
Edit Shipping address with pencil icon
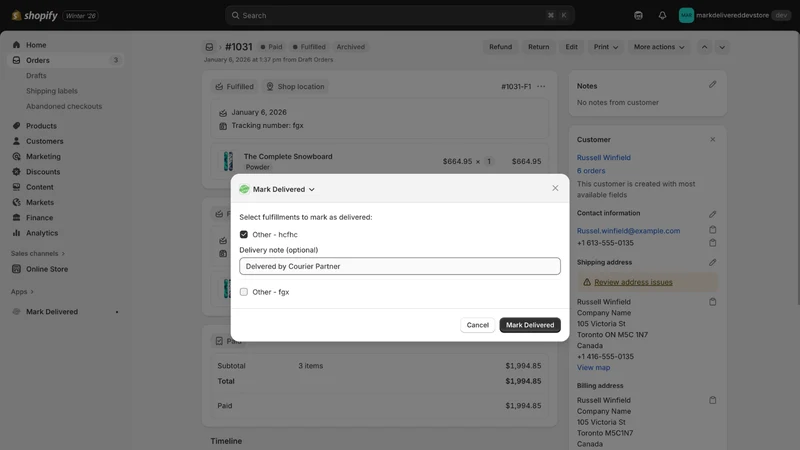712,262
